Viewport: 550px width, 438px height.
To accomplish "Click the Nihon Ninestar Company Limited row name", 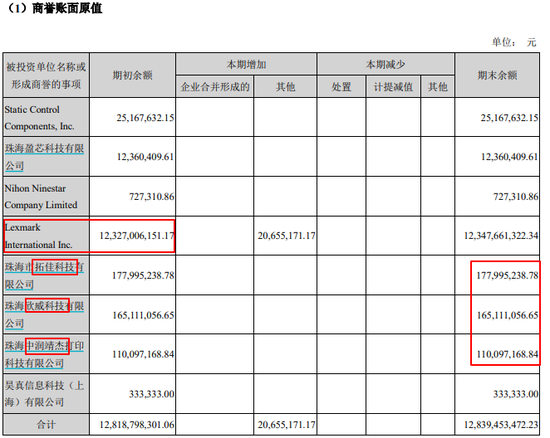I will 41,196.
